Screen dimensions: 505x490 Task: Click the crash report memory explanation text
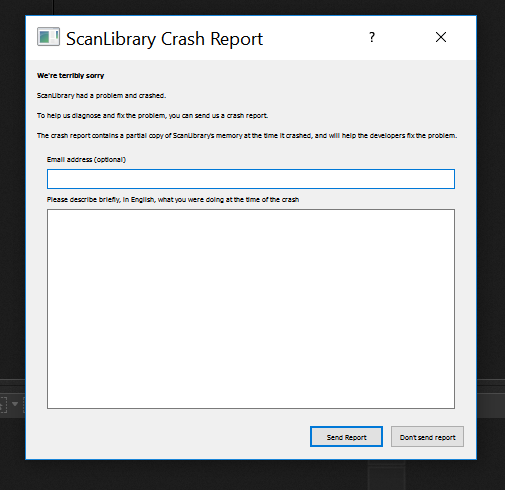pyautogui.click(x=247, y=136)
